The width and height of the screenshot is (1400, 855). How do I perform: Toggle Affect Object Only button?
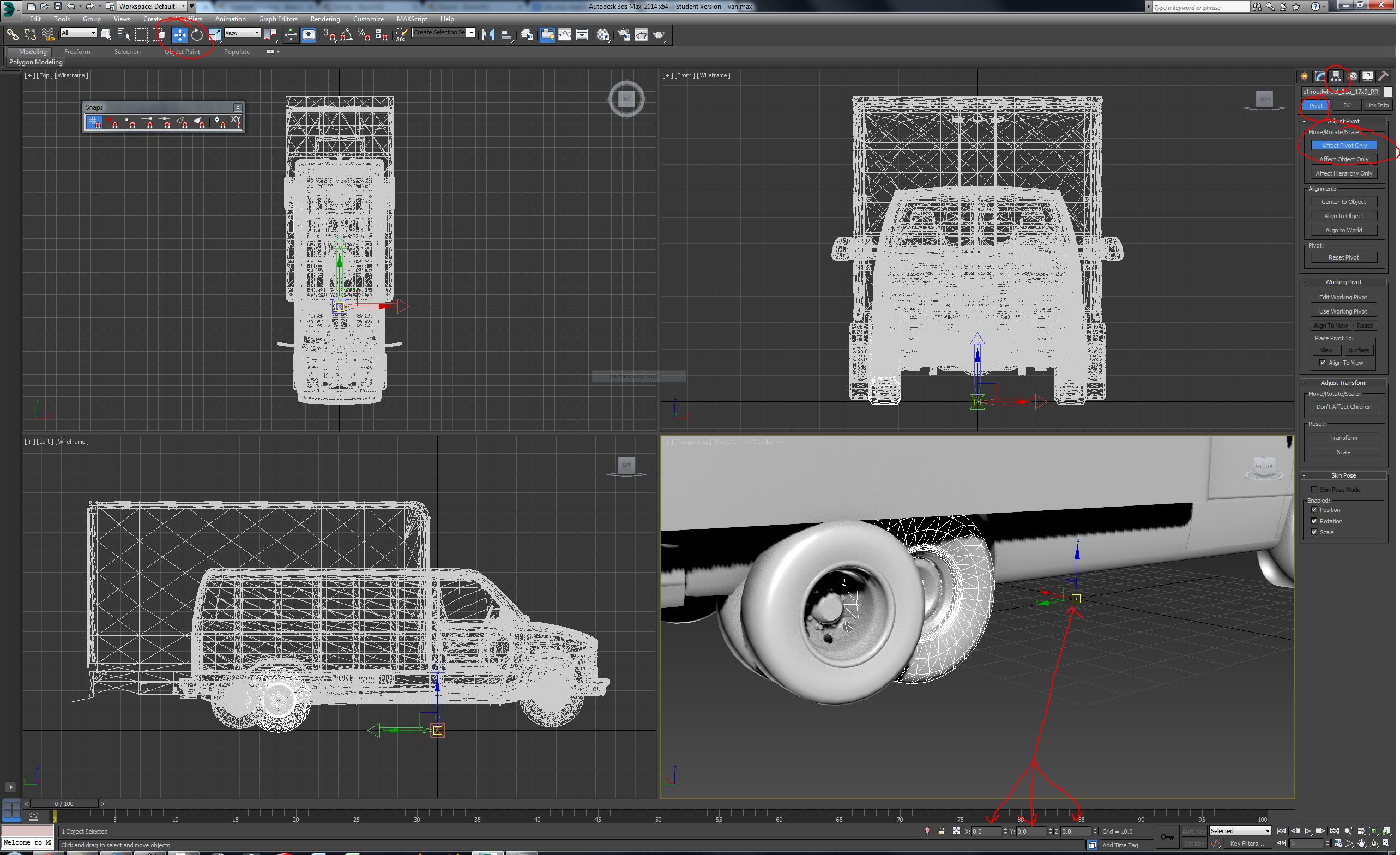pos(1344,159)
